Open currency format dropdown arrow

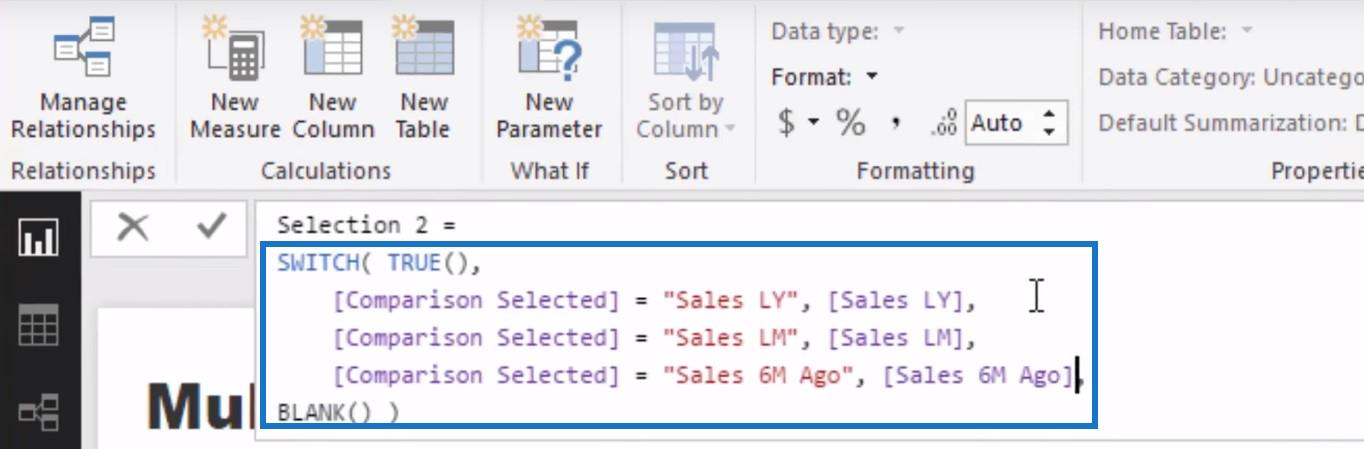(814, 123)
